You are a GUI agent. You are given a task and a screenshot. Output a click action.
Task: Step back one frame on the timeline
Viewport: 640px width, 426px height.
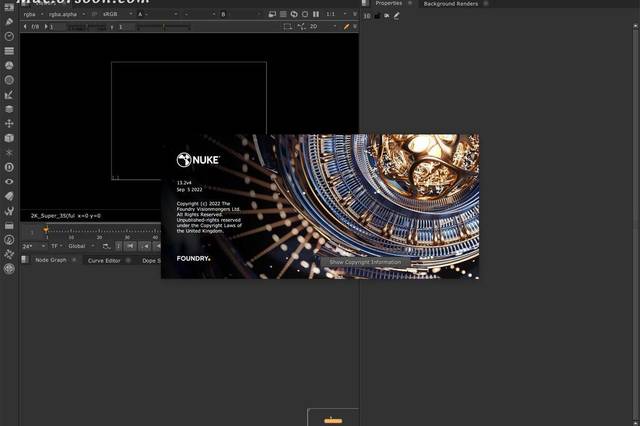click(x=145, y=246)
